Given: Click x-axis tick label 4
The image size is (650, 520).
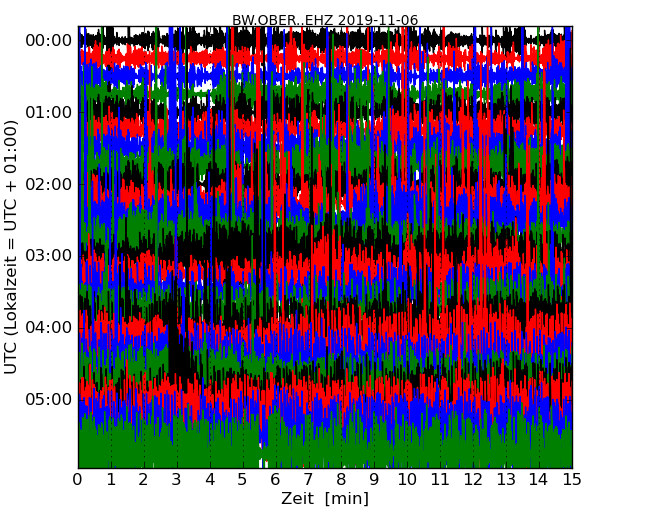Looking at the screenshot, I should [210, 480].
